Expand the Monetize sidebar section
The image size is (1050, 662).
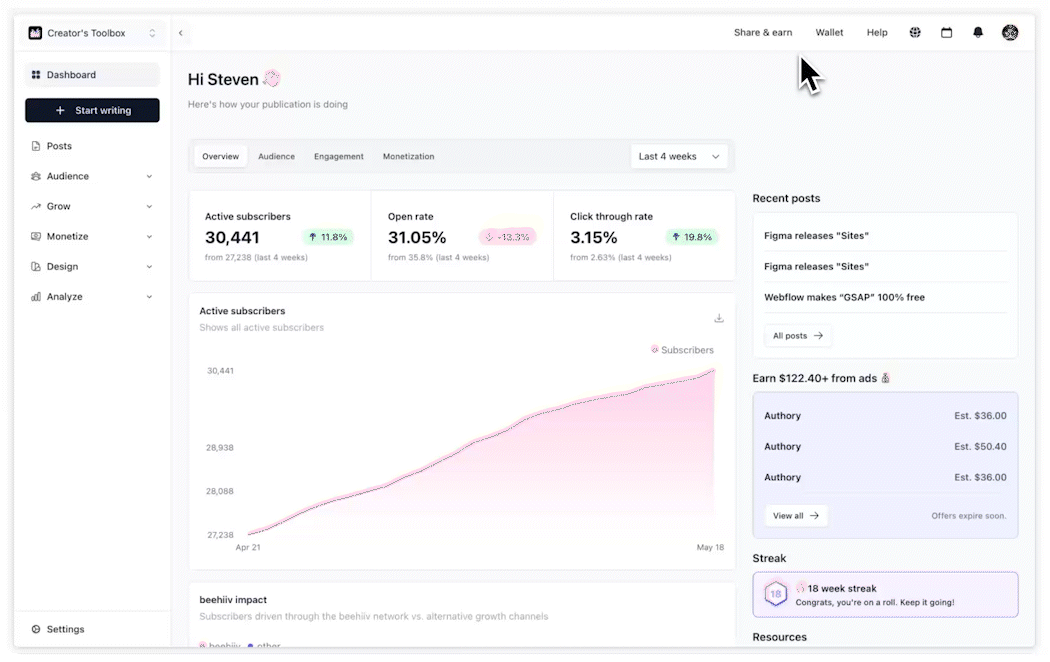click(x=92, y=236)
